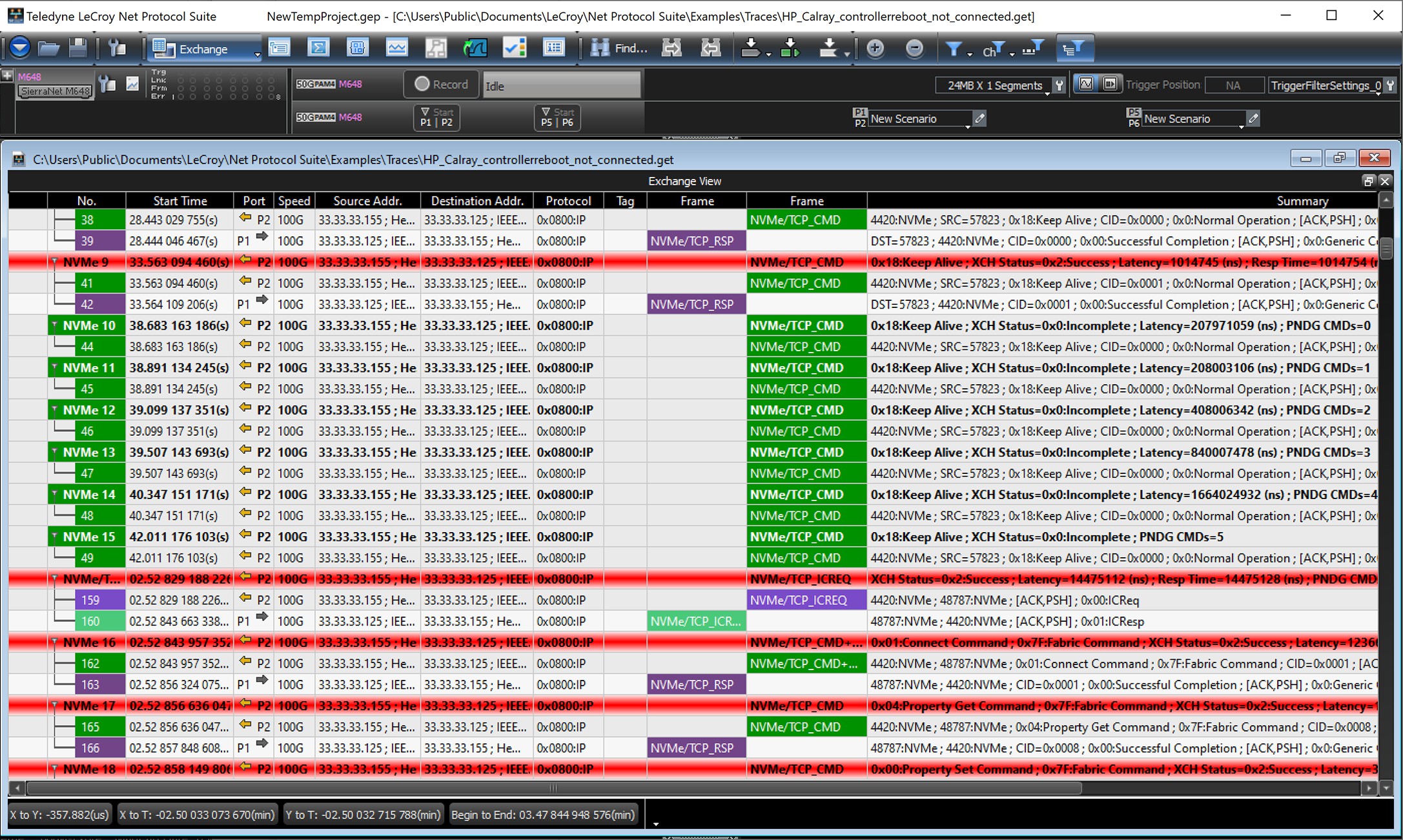The image size is (1403, 840).
Task: Open the 24MB X 1 Segments dropdown
Action: [994, 85]
